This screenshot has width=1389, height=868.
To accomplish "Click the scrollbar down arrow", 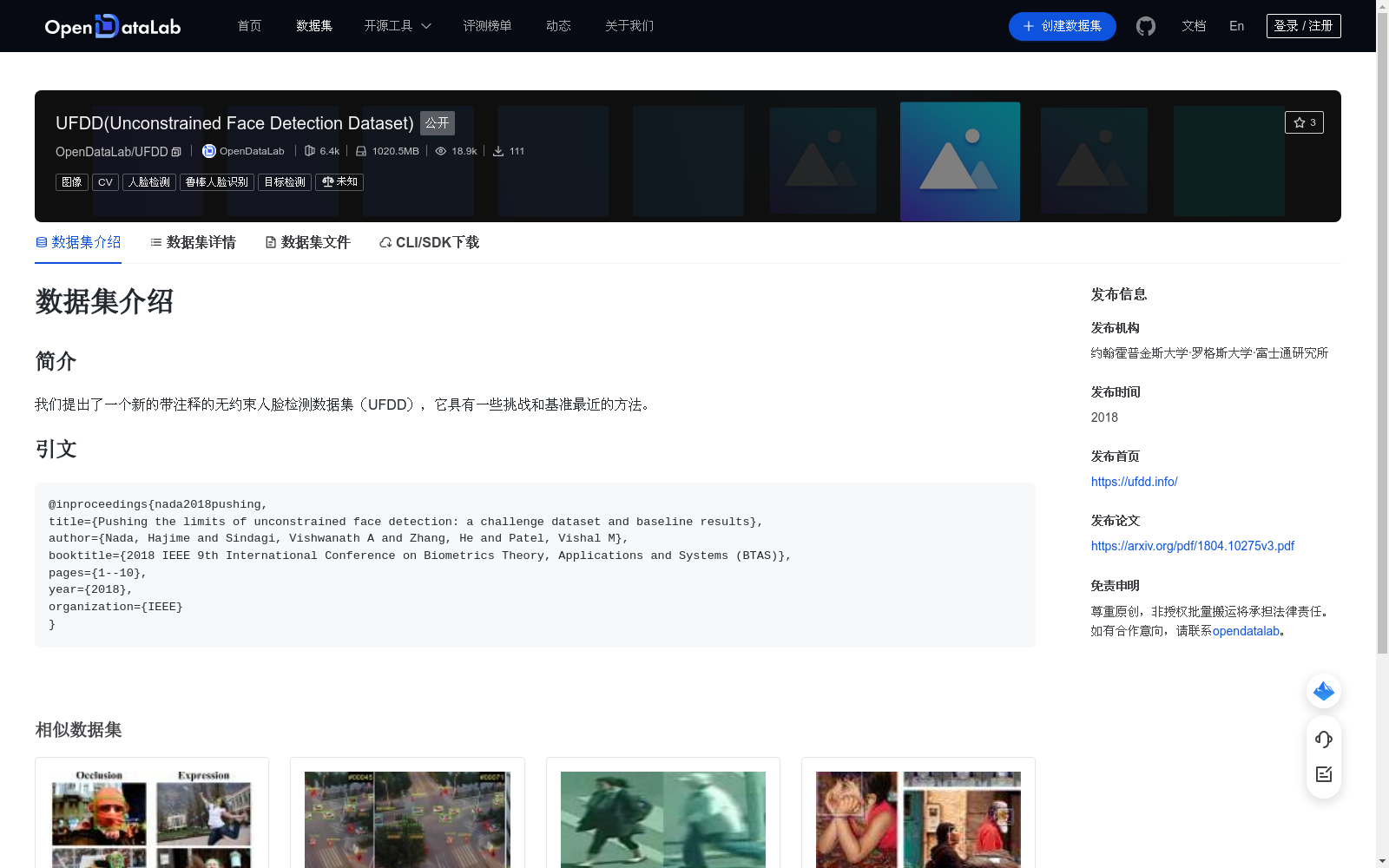I will point(1382,861).
